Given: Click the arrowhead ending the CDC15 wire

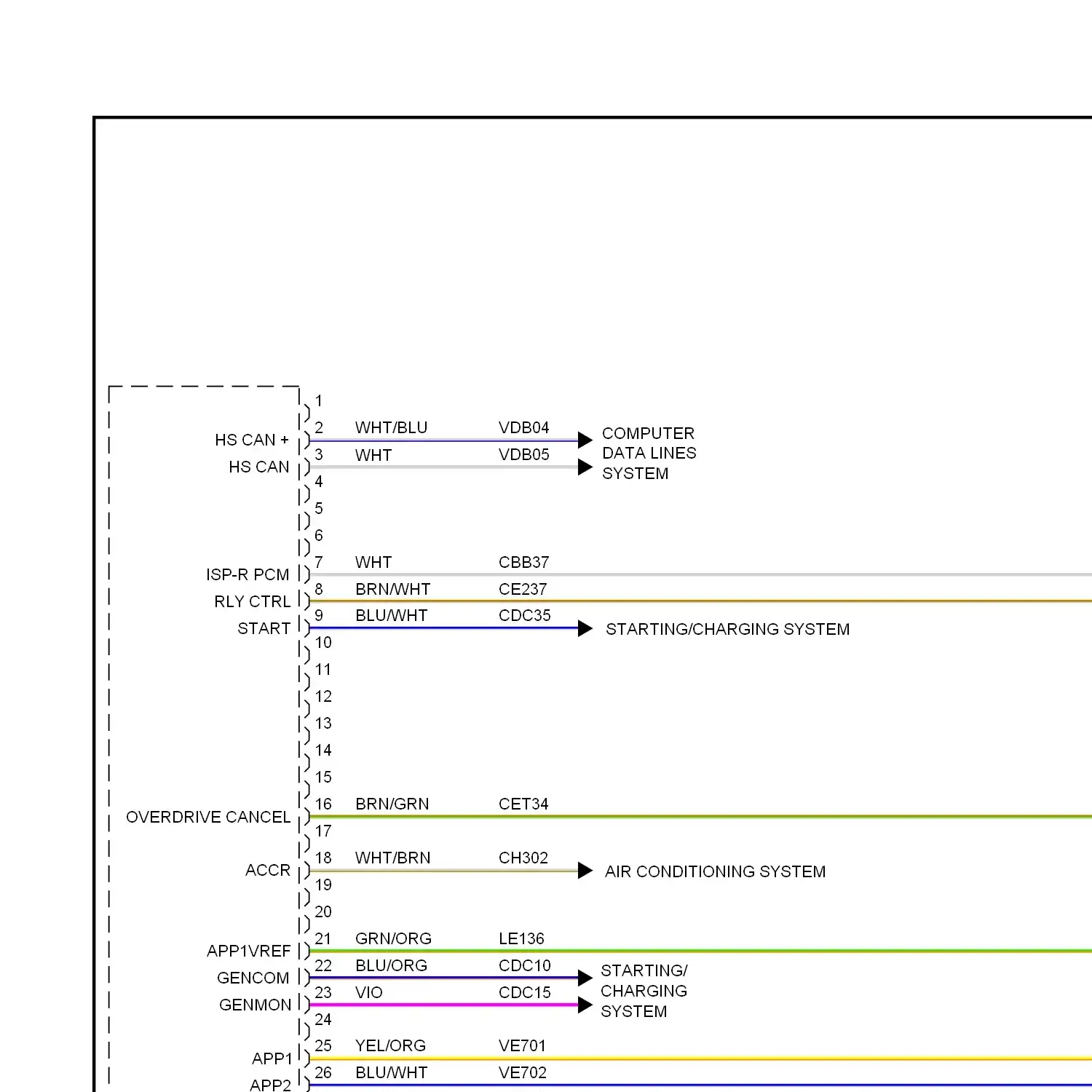Looking at the screenshot, I should 585,1005.
